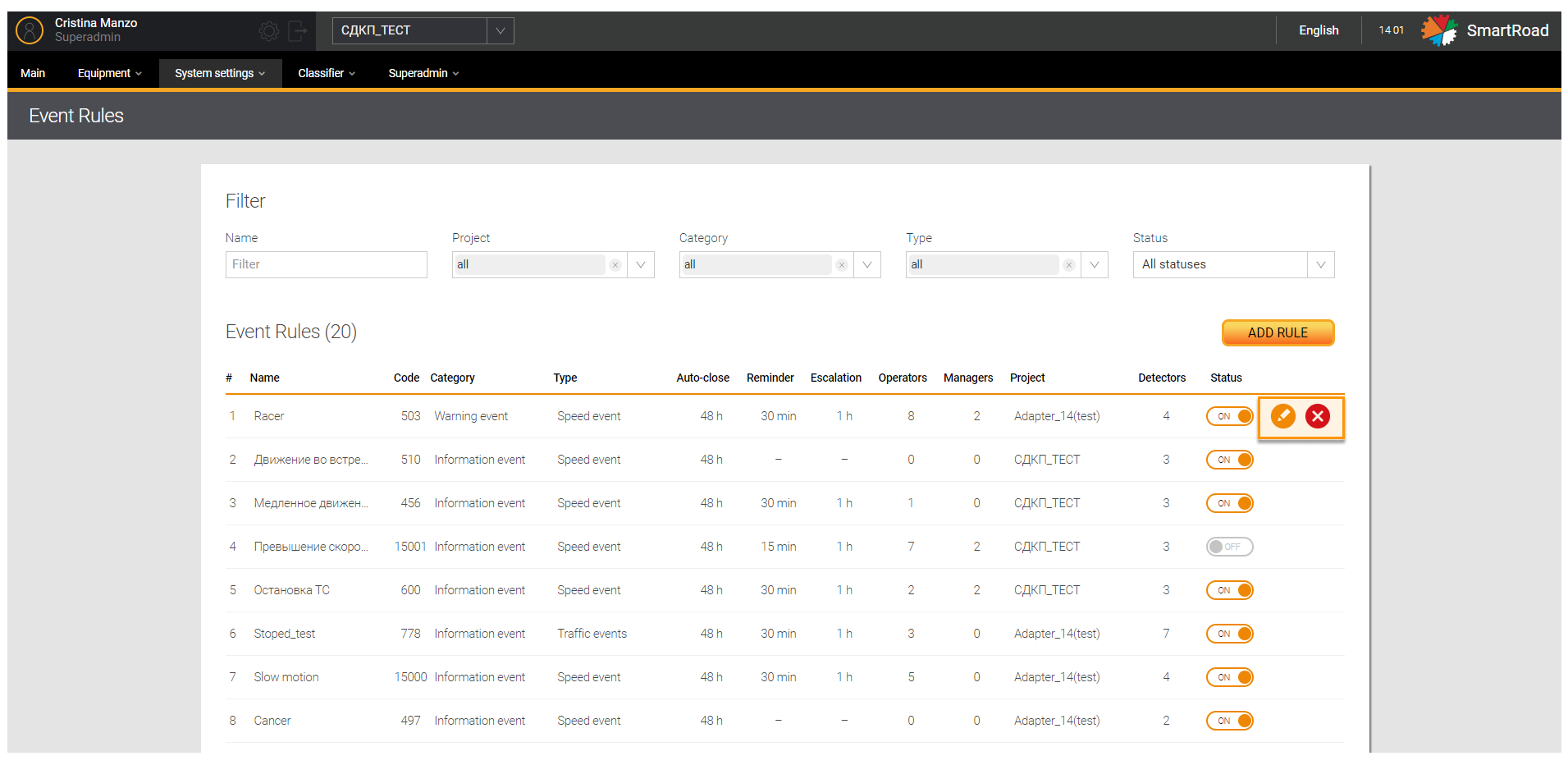This screenshot has width=1568, height=765.
Task: Open the СДКП_ТЕСТ project selector dropdown
Action: [423, 30]
